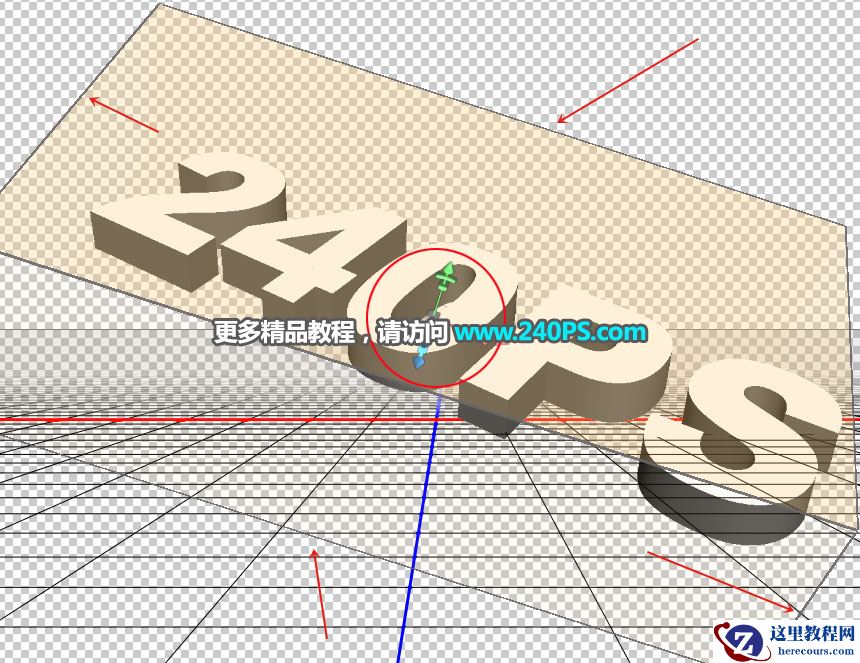Click the blue Z-axis arrowhead of the 3D gizmo
The image size is (860, 663).
coord(417,363)
